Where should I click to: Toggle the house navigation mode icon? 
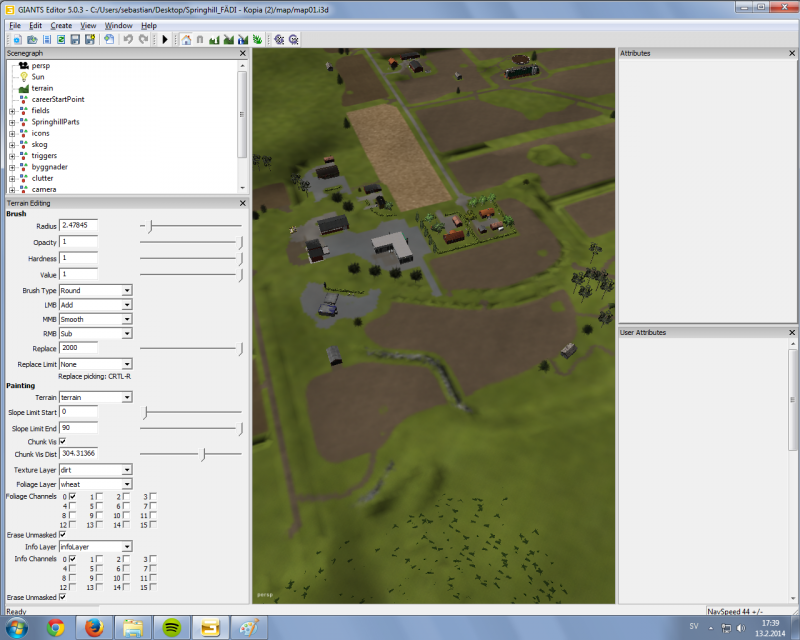coord(186,39)
